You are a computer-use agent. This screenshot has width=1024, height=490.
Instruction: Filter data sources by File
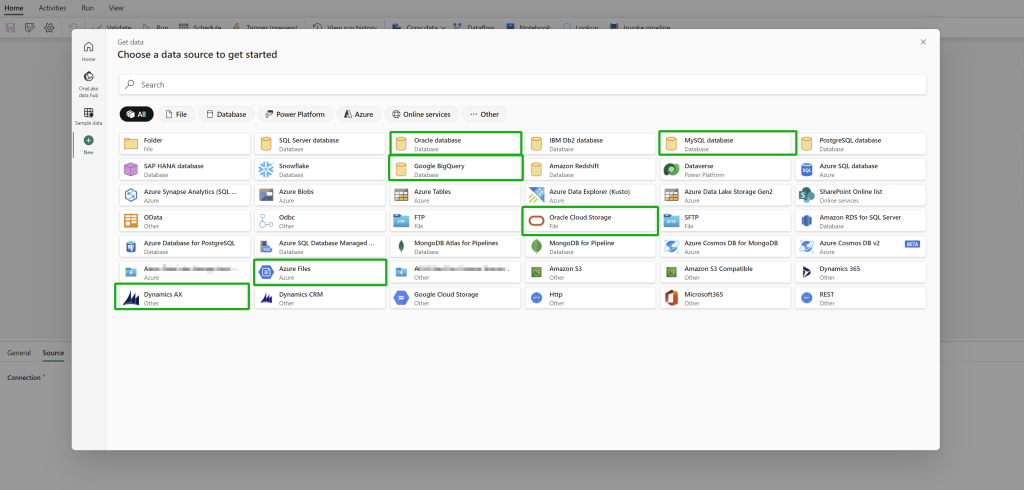(176, 114)
